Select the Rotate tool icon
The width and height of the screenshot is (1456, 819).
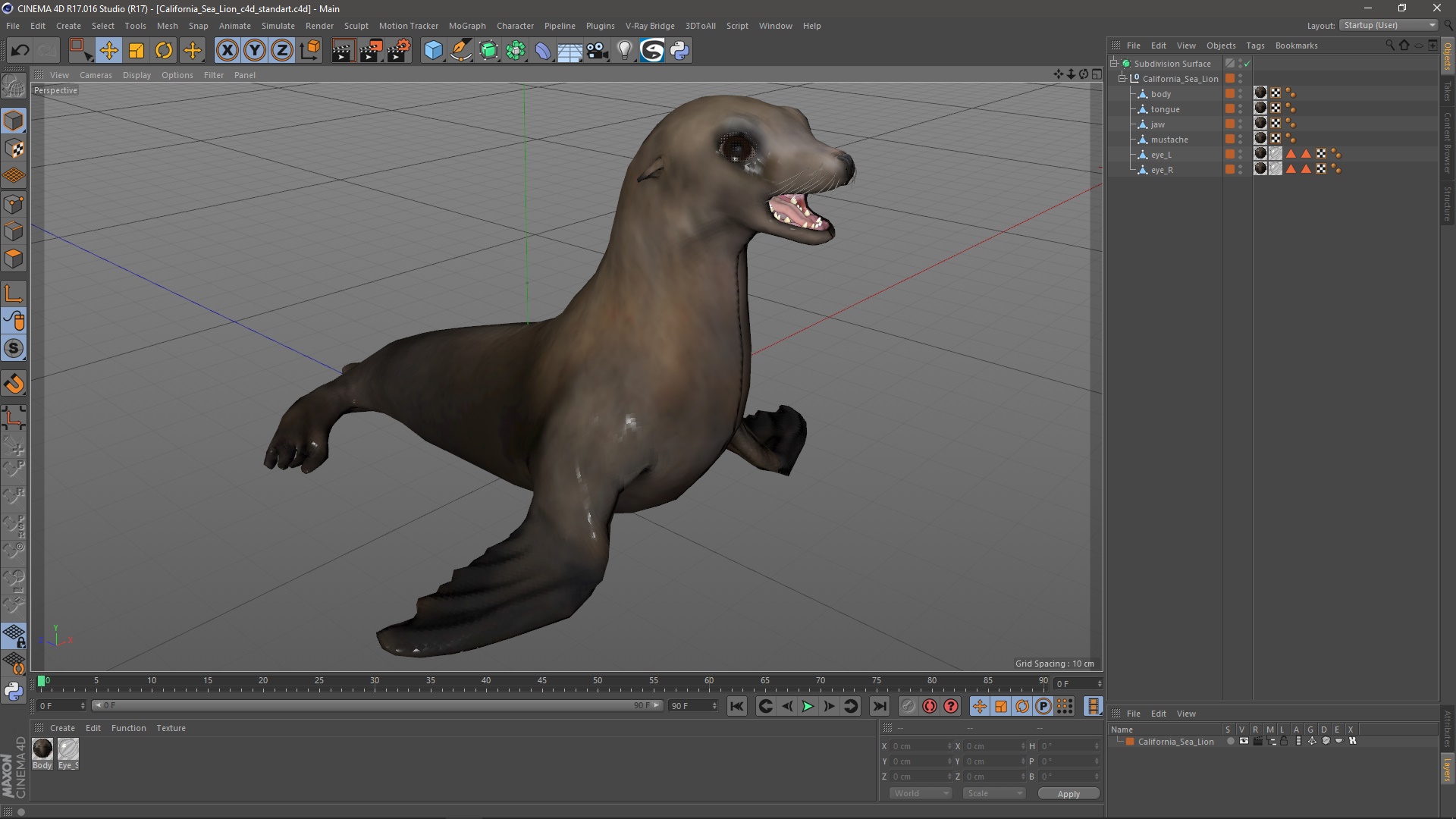164,51
